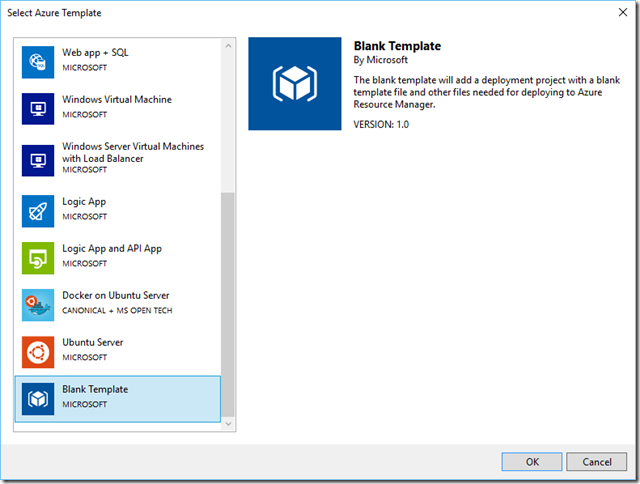The height and width of the screenshot is (484, 640).
Task: Select the Web app + SQL template icon
Action: tap(38, 62)
